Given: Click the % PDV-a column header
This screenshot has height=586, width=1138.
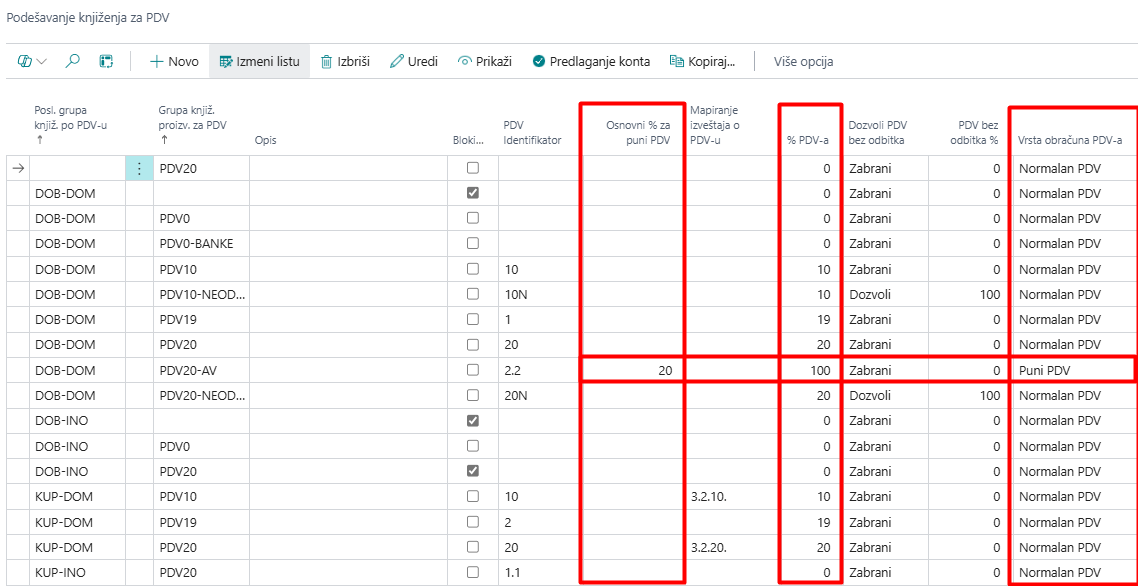Looking at the screenshot, I should coord(808,140).
